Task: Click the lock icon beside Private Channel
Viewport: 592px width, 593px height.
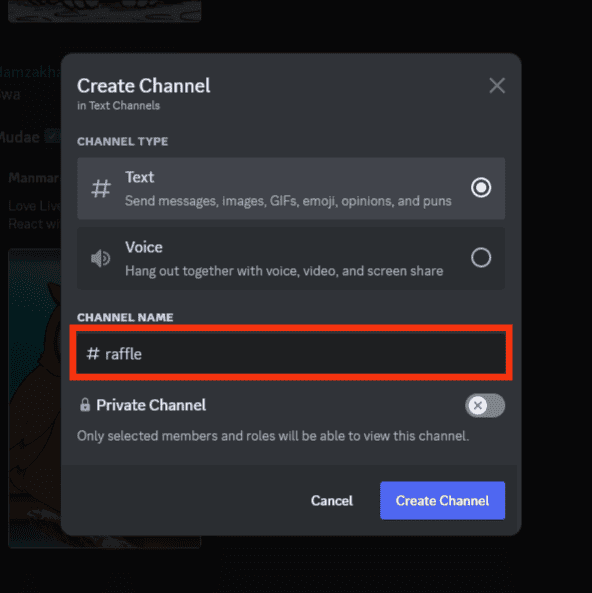Action: 85,405
